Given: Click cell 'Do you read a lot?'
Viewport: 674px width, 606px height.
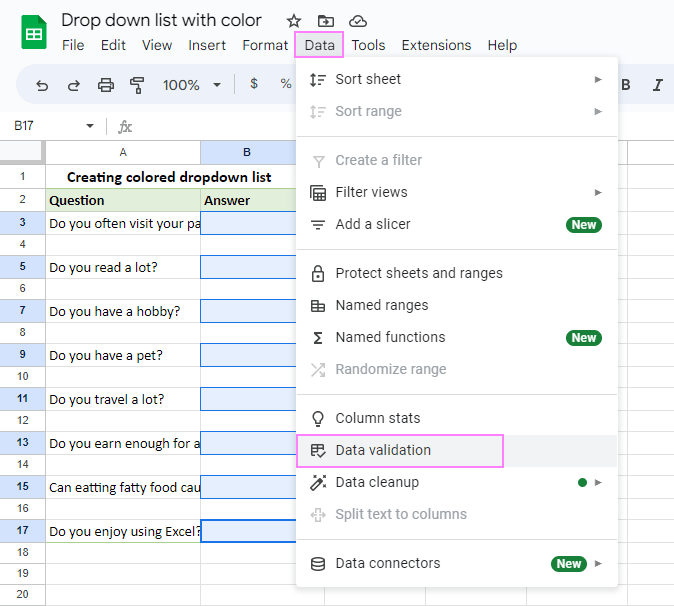Looking at the screenshot, I should [123, 267].
